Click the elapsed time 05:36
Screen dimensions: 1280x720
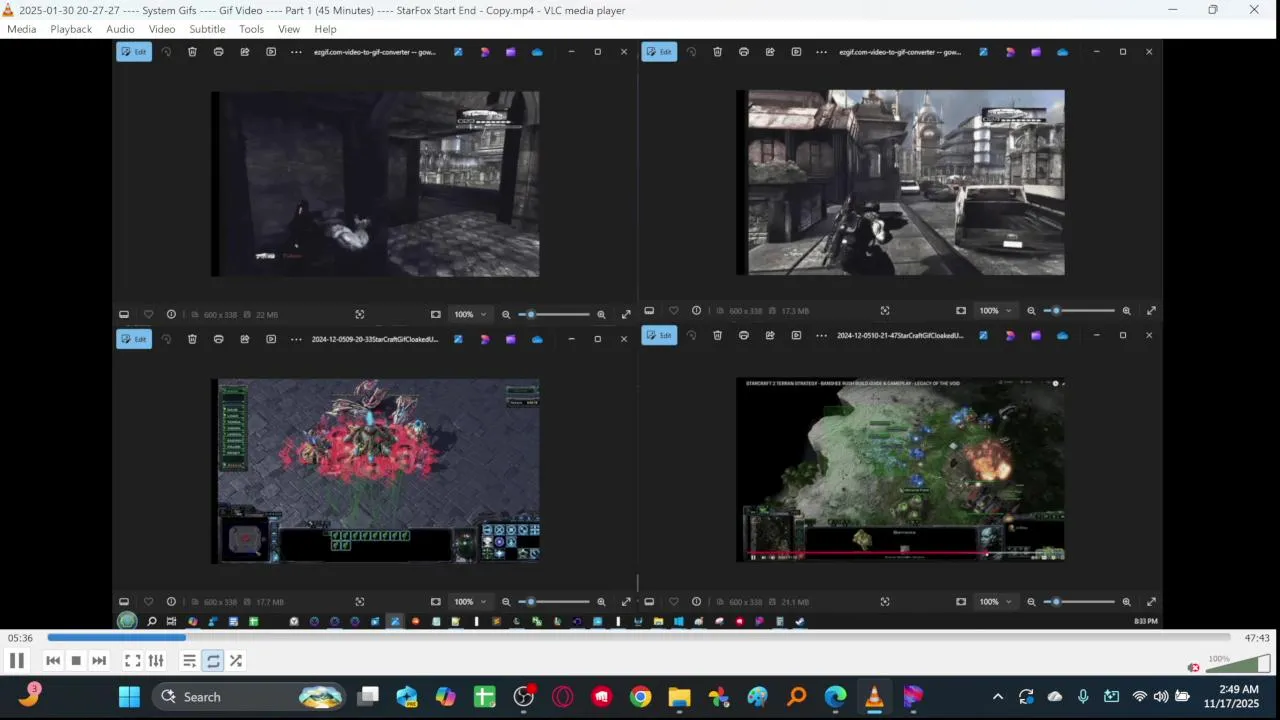point(20,638)
